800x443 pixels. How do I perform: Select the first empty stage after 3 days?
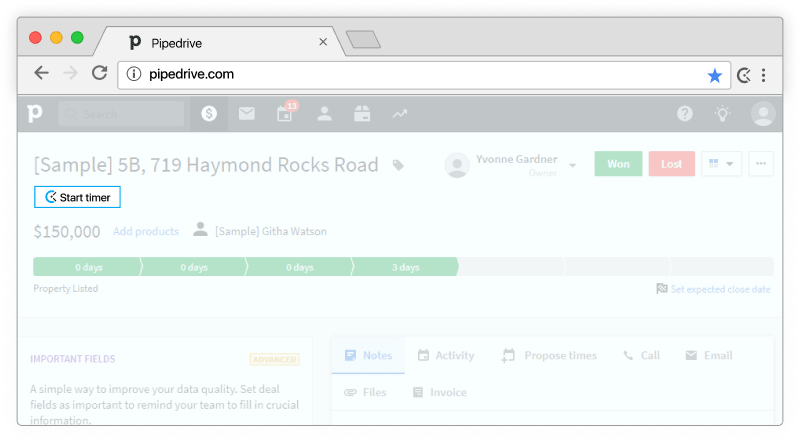(512, 267)
